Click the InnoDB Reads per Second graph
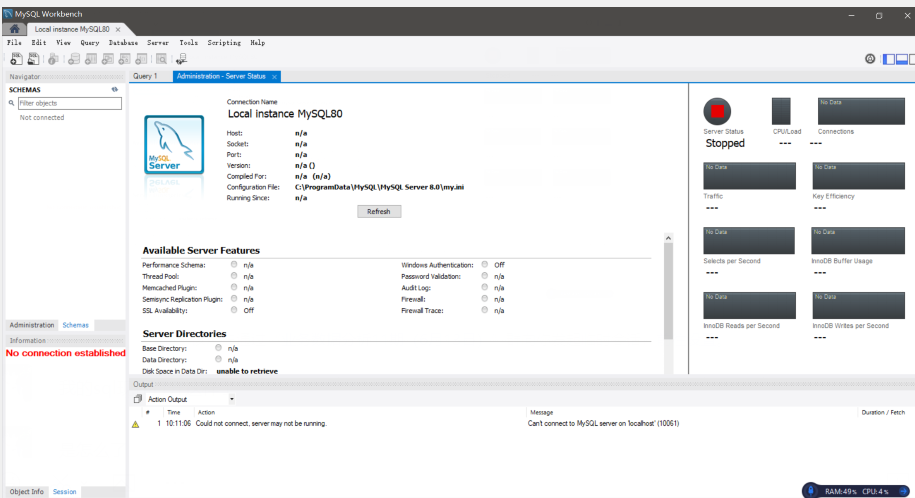The image size is (915, 498). (x=749, y=305)
